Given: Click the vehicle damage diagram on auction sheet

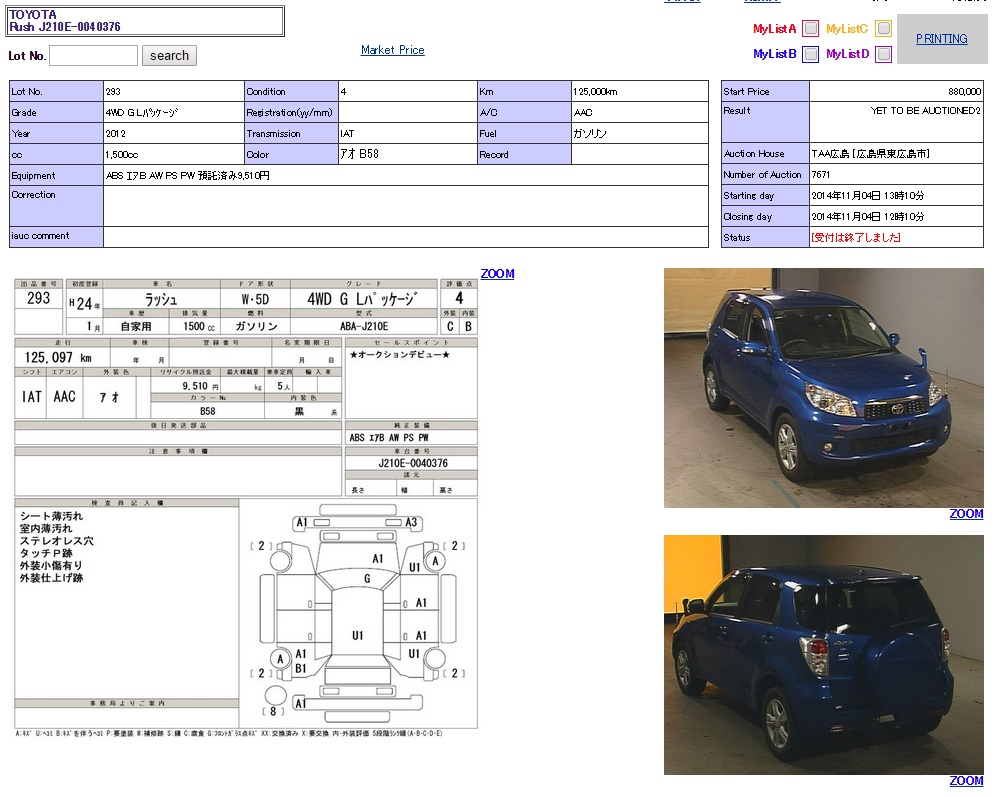Looking at the screenshot, I should click(358, 612).
